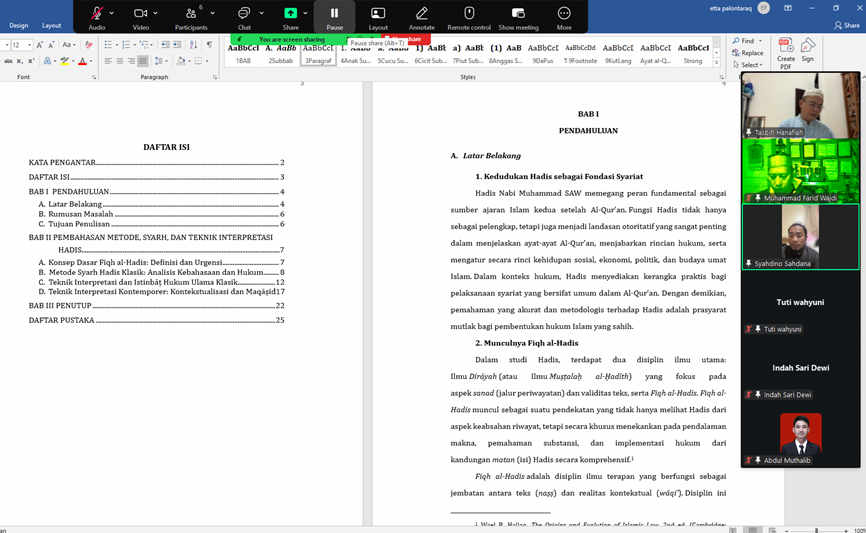The height and width of the screenshot is (533, 866).
Task: Toggle subscript formatting
Action: coord(19,61)
